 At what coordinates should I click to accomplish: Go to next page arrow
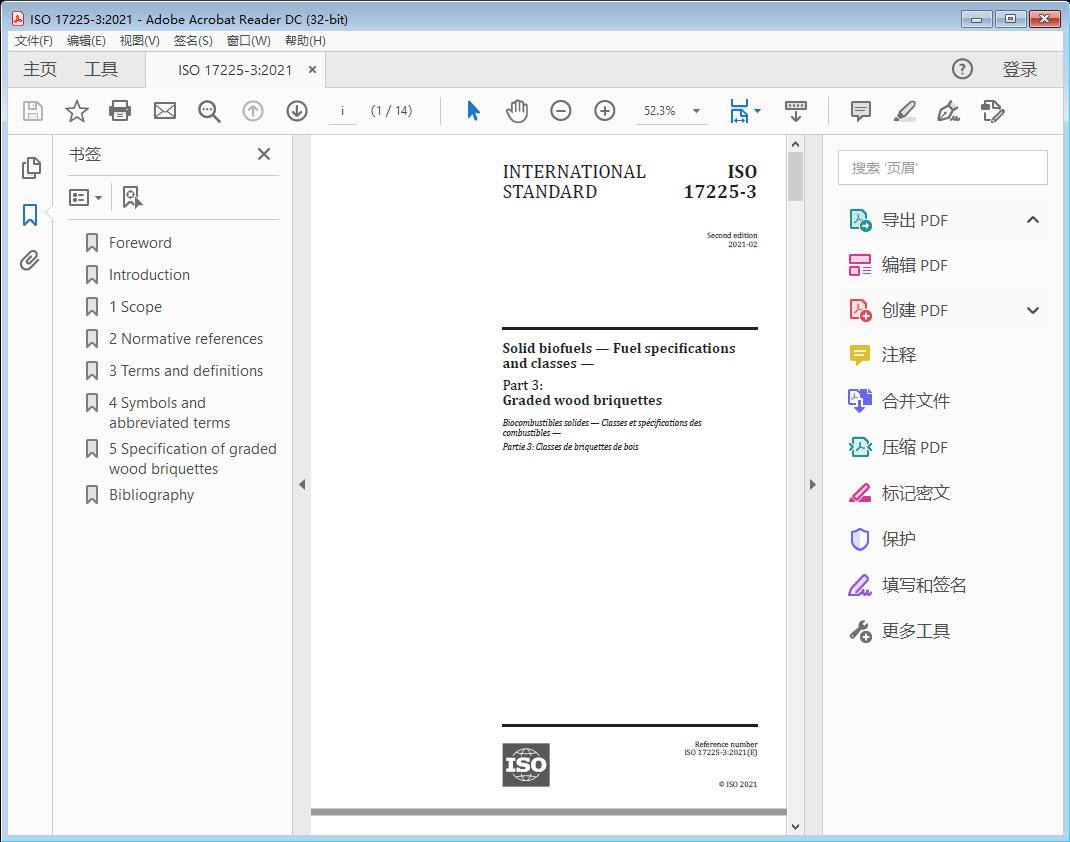click(297, 111)
